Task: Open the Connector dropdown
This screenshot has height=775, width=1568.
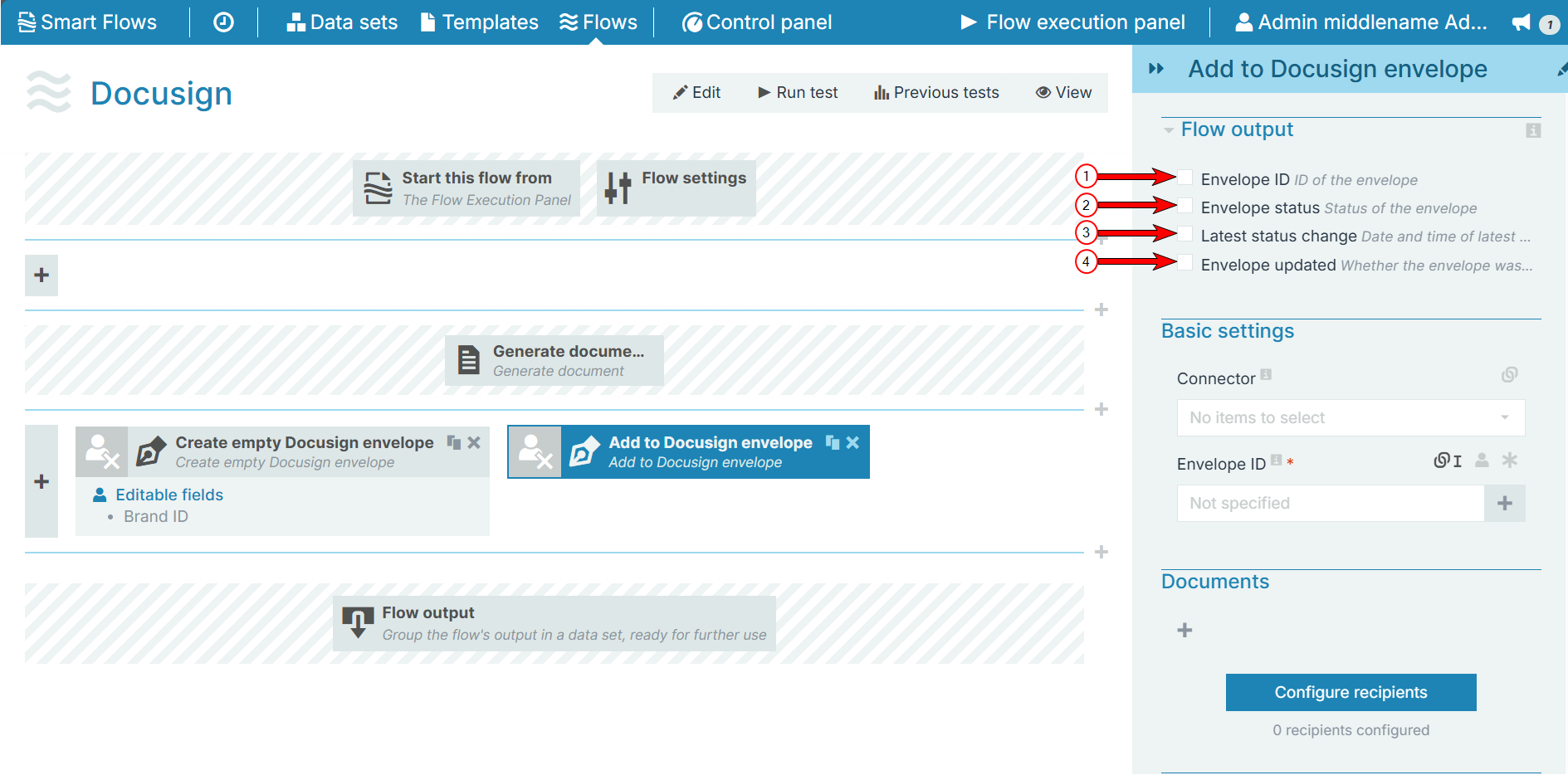Action: tap(1350, 418)
